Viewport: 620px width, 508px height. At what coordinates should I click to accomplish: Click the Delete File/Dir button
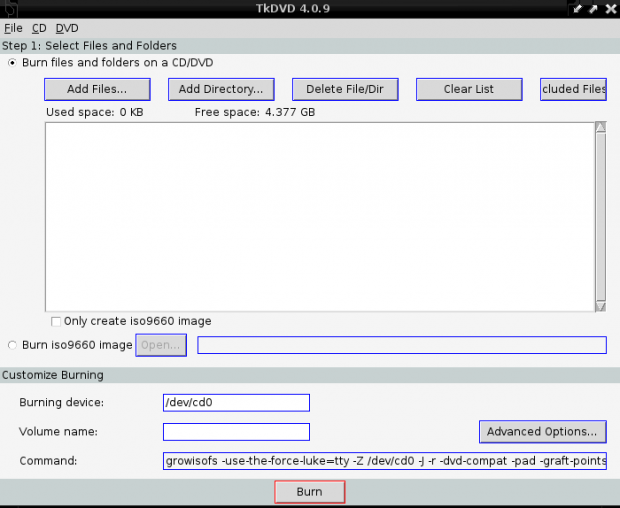(x=345, y=89)
